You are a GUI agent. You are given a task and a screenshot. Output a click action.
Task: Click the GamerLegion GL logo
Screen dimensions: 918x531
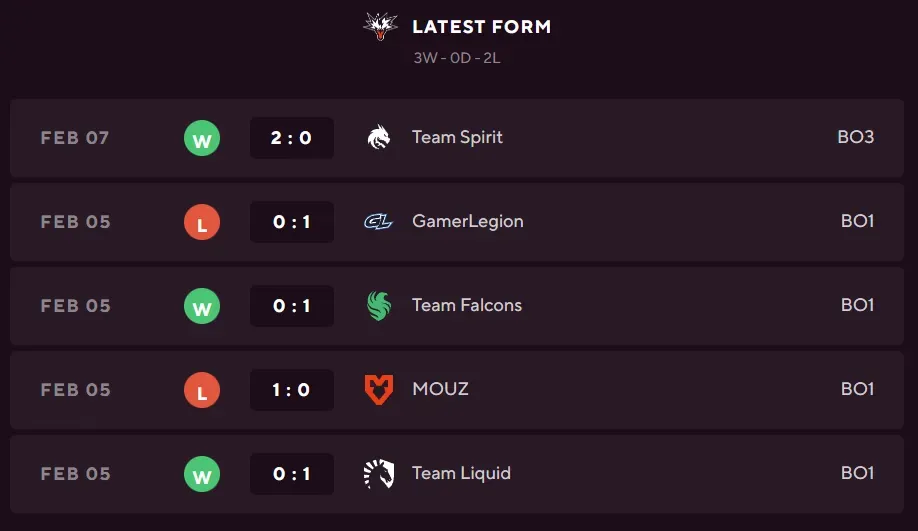point(379,222)
